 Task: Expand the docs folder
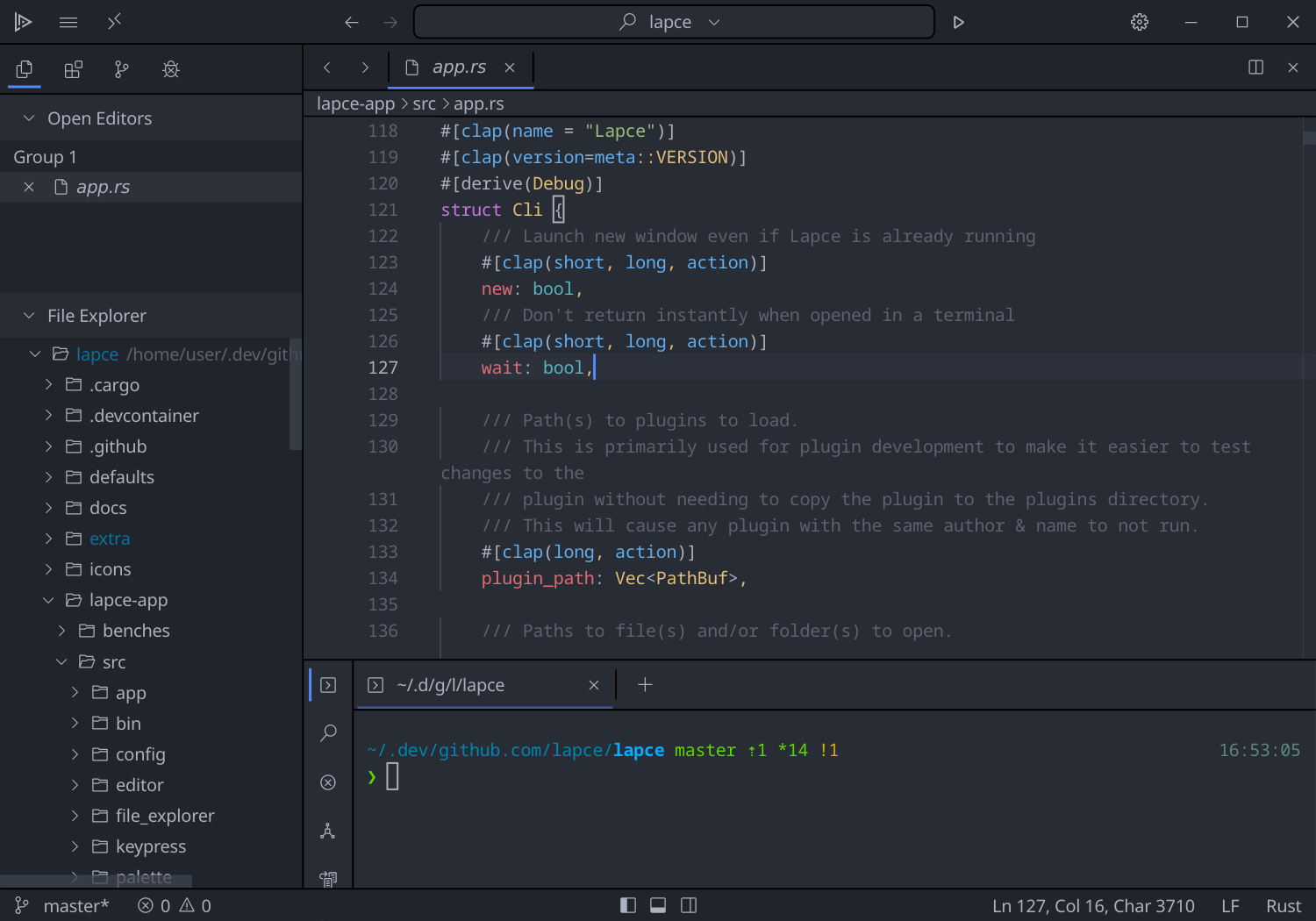(x=48, y=508)
